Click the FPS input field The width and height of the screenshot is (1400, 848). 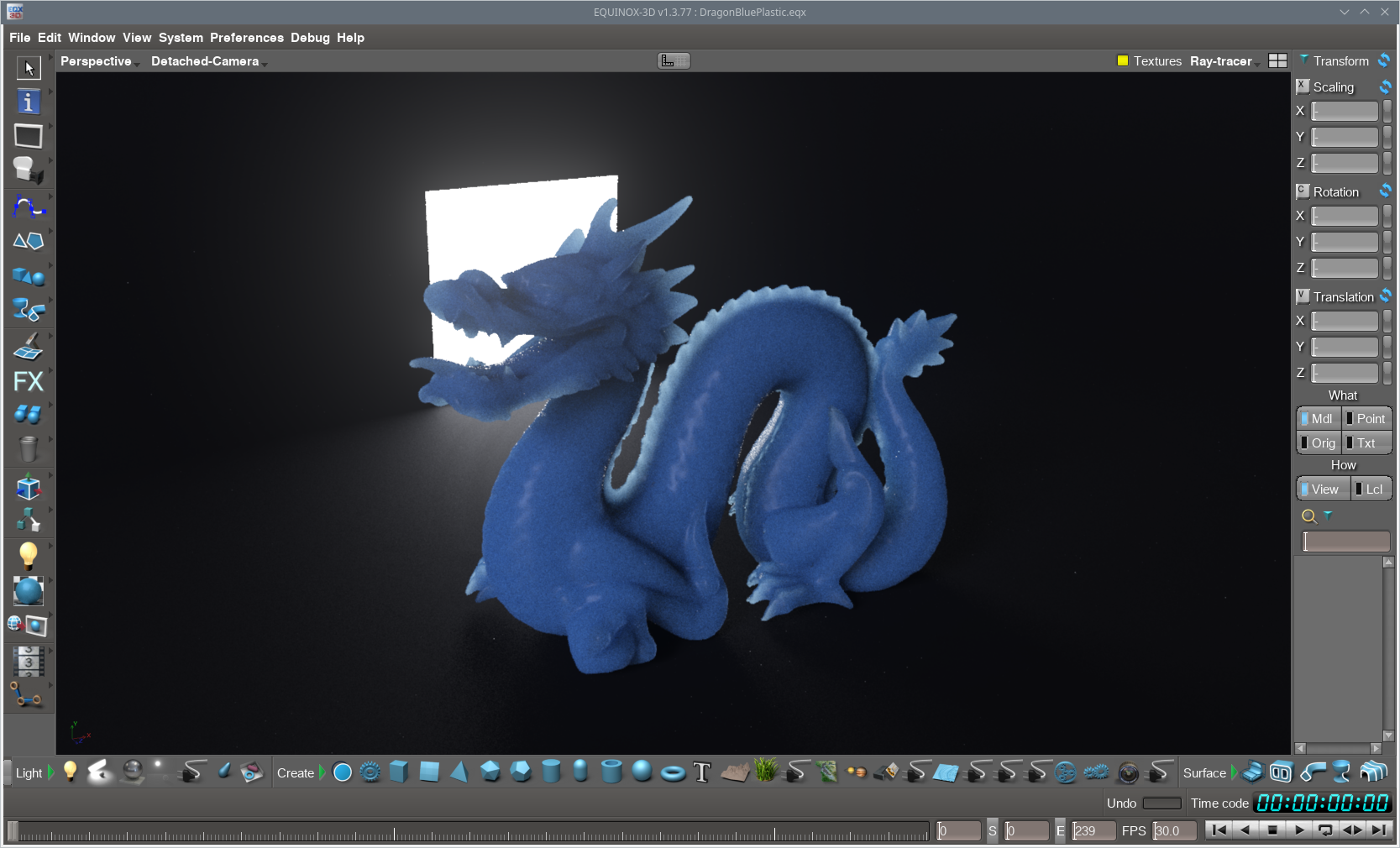(1174, 830)
